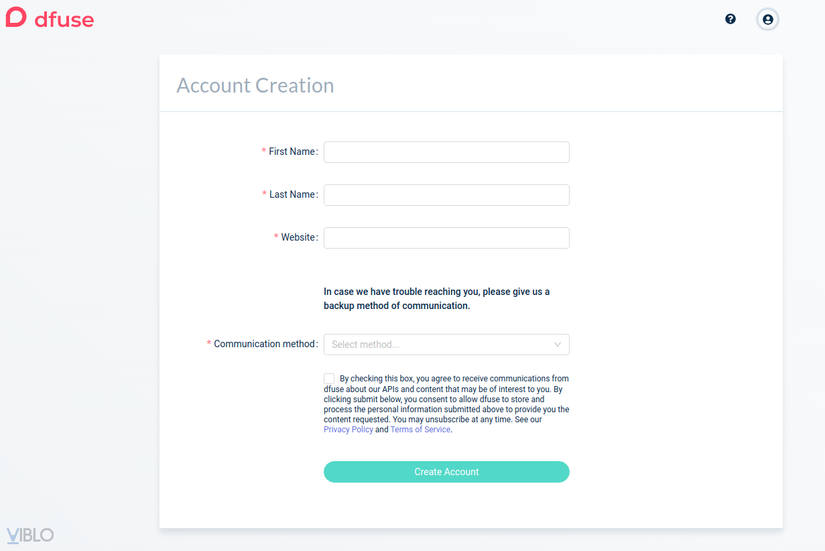Image resolution: width=825 pixels, height=551 pixels.
Task: Open the Terms of Service link
Action: coord(420,430)
